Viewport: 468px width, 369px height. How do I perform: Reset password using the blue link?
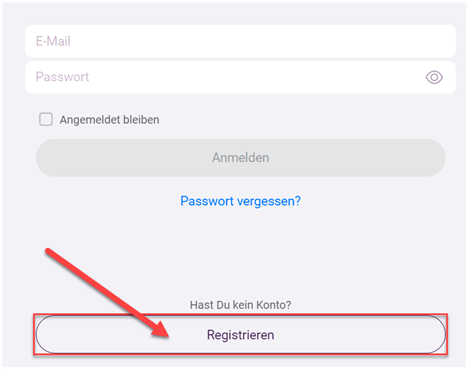pyautogui.click(x=240, y=201)
